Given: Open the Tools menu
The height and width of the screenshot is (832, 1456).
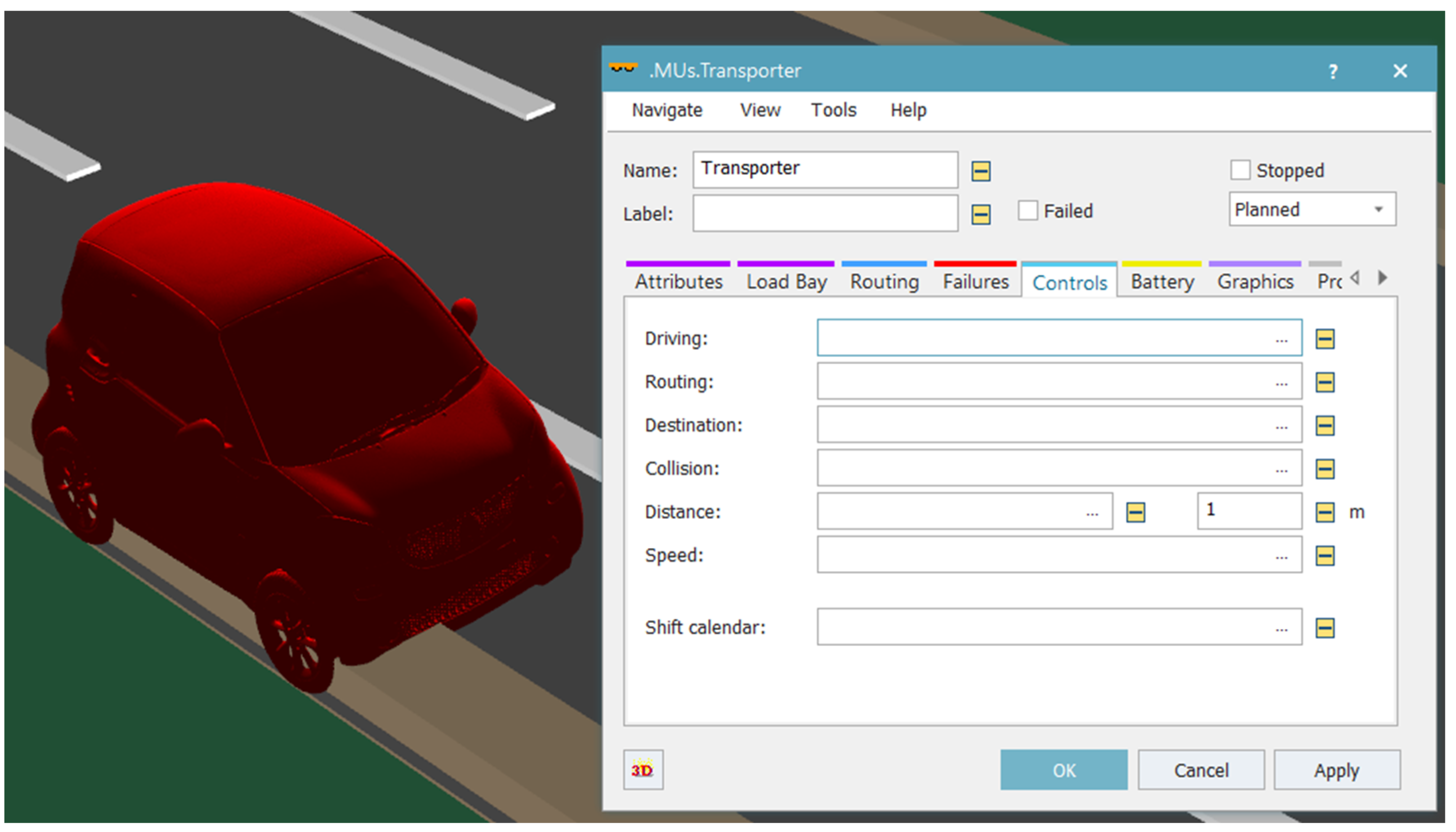Looking at the screenshot, I should point(833,110).
